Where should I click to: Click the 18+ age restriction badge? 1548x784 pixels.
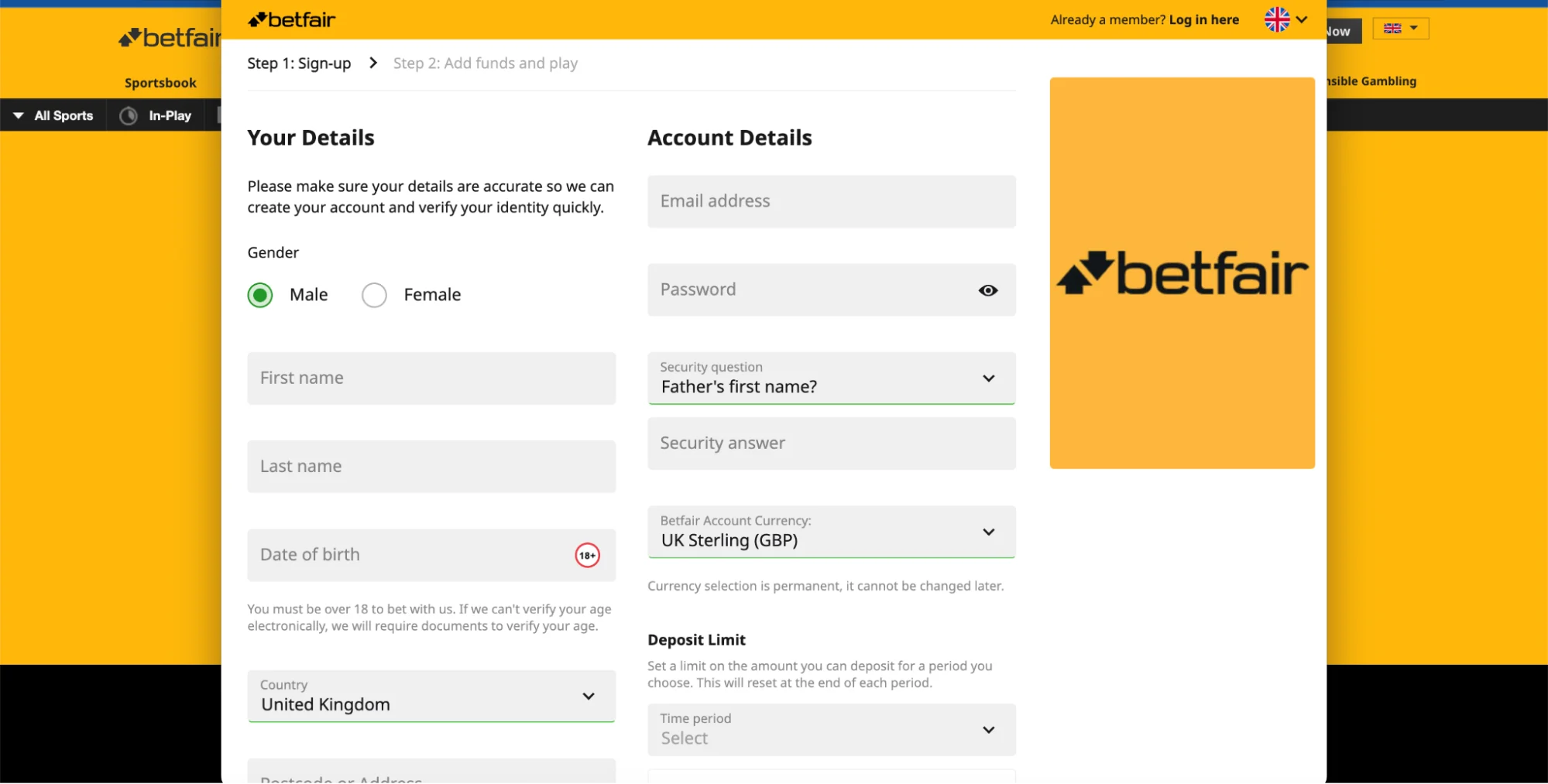point(587,555)
